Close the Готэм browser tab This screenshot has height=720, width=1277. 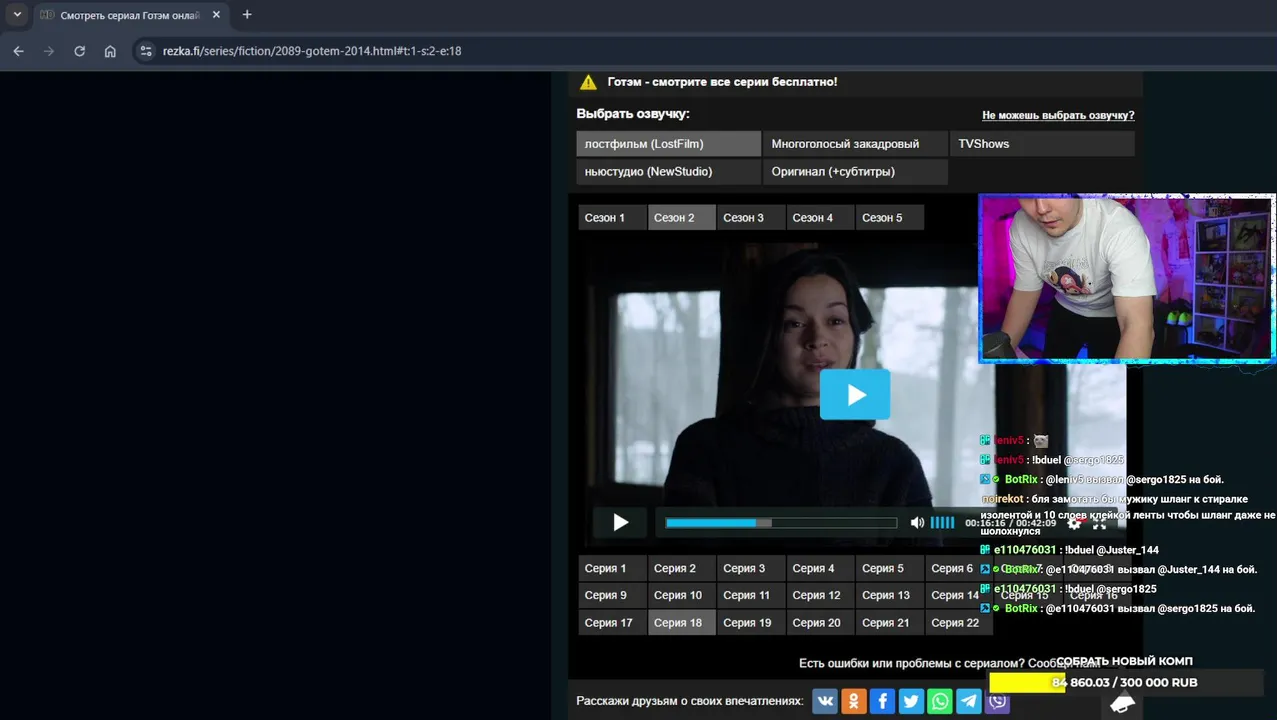point(216,15)
